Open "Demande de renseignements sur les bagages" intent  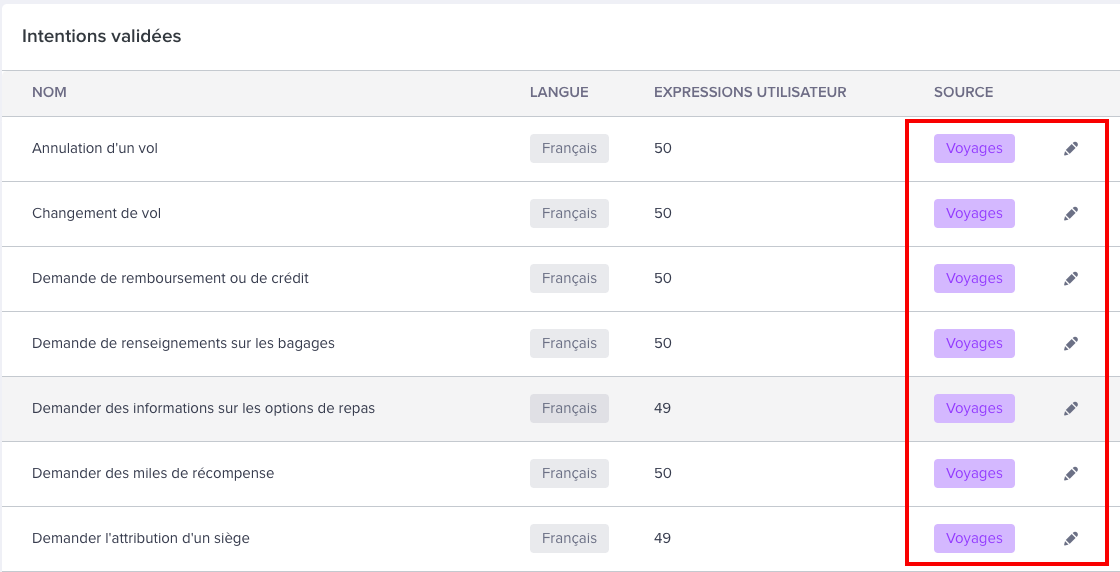click(183, 344)
